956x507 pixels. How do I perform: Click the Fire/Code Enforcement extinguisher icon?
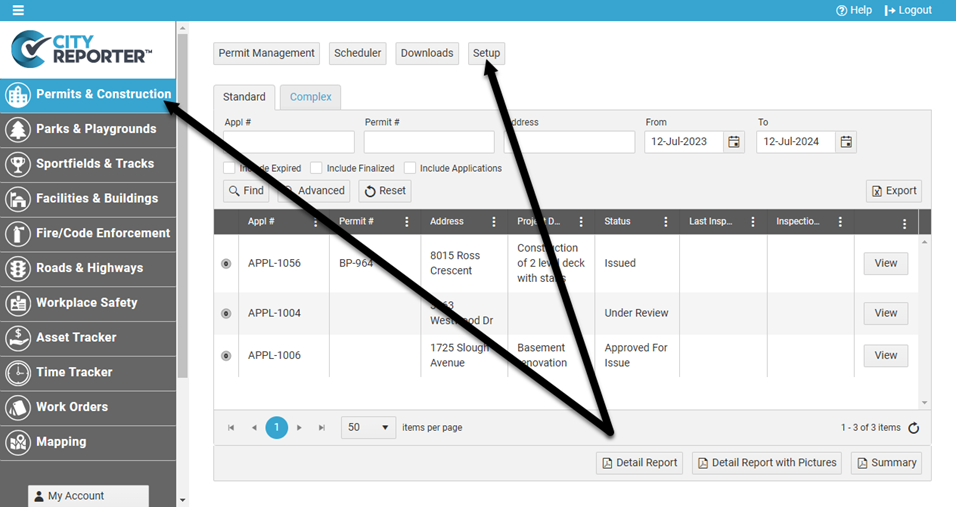coord(18,234)
